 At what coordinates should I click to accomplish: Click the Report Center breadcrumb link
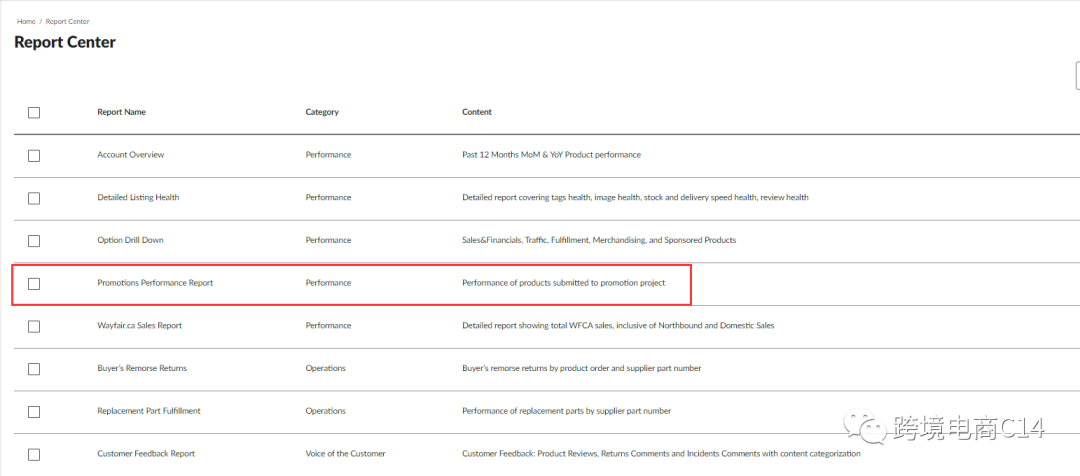[67, 21]
